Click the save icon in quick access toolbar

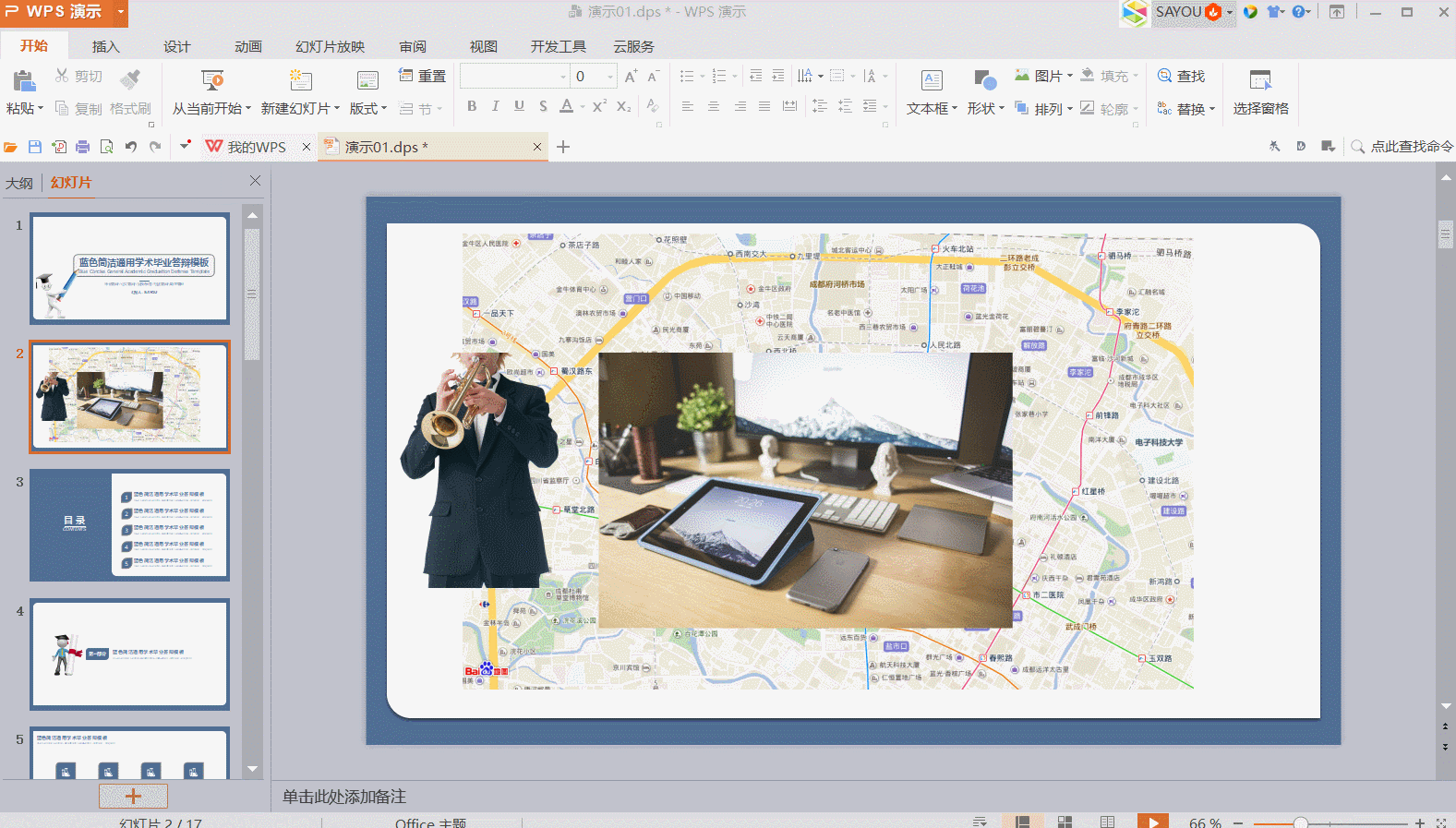pyautogui.click(x=35, y=147)
